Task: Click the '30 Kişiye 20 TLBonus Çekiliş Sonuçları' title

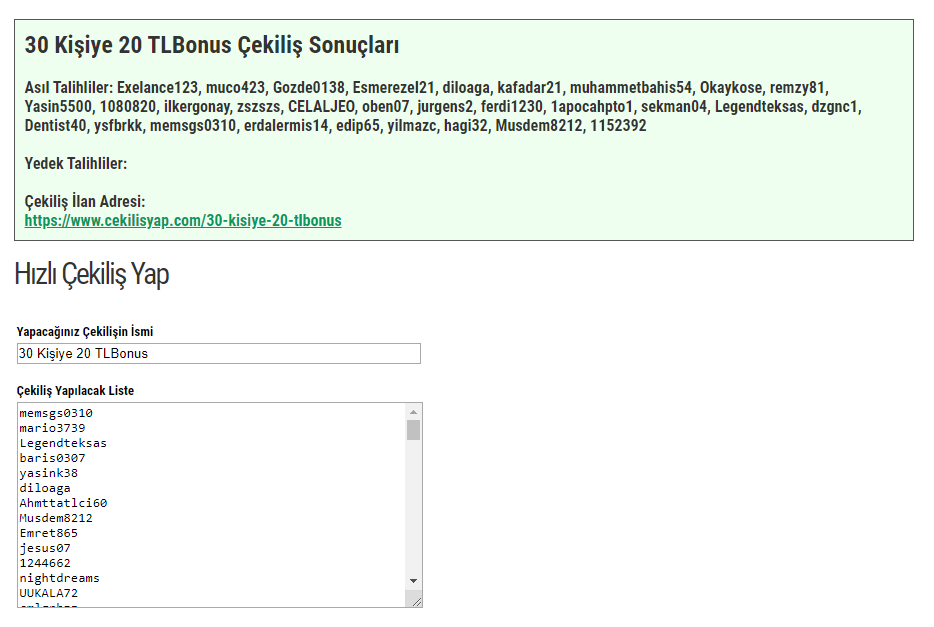Action: point(212,46)
